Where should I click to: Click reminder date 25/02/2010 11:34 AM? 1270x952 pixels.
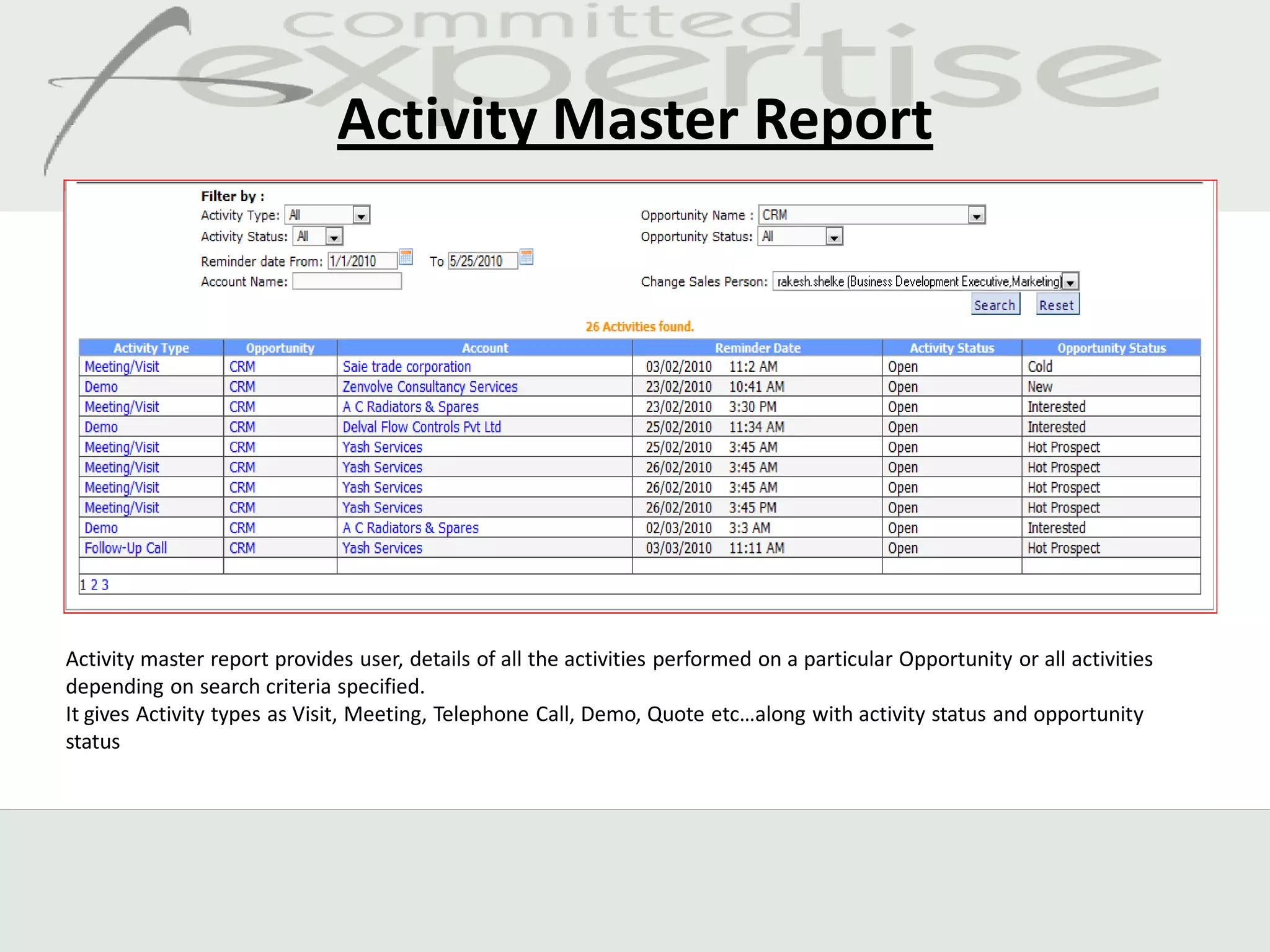point(715,427)
